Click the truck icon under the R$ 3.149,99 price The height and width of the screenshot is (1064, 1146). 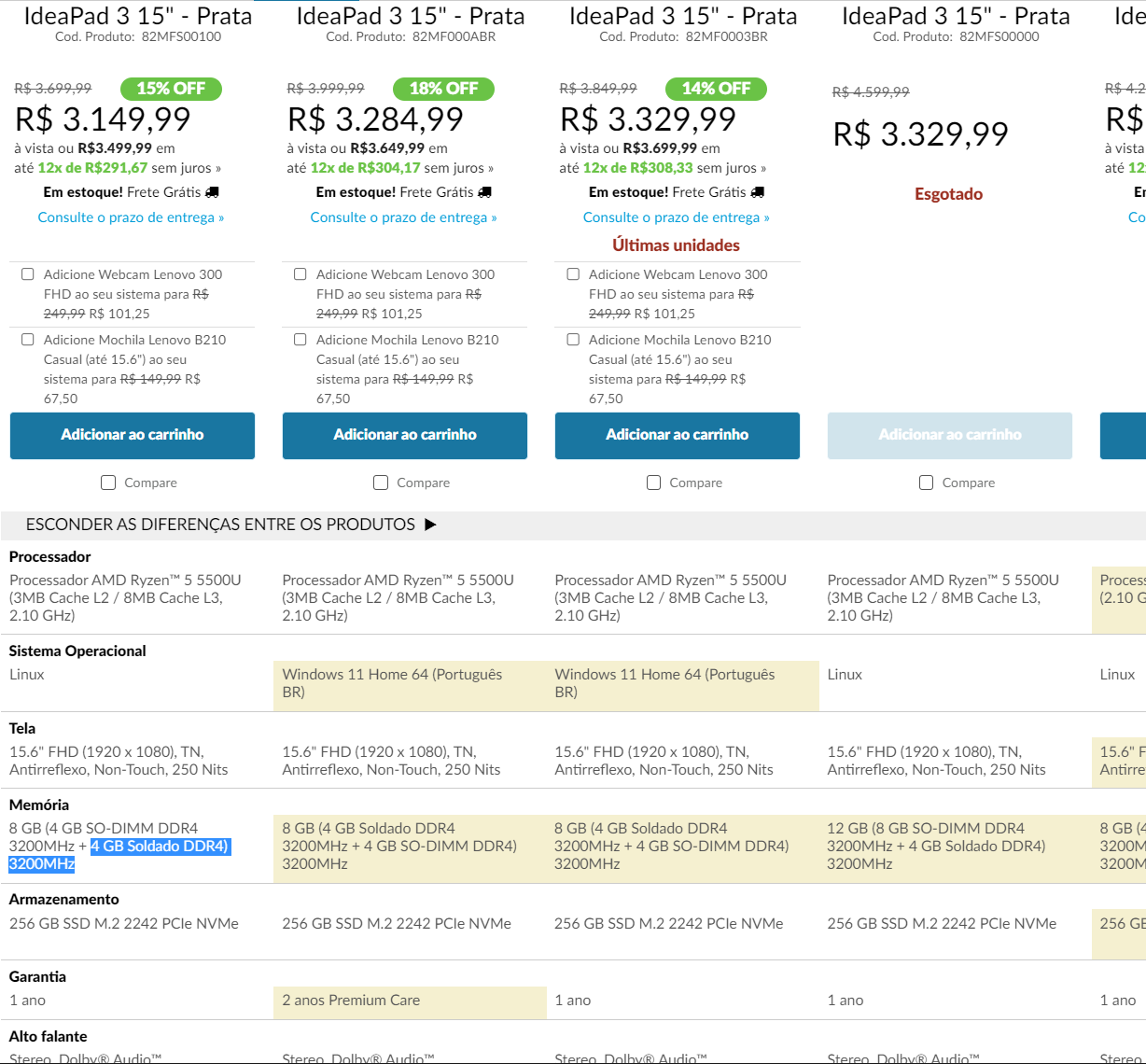tap(212, 192)
